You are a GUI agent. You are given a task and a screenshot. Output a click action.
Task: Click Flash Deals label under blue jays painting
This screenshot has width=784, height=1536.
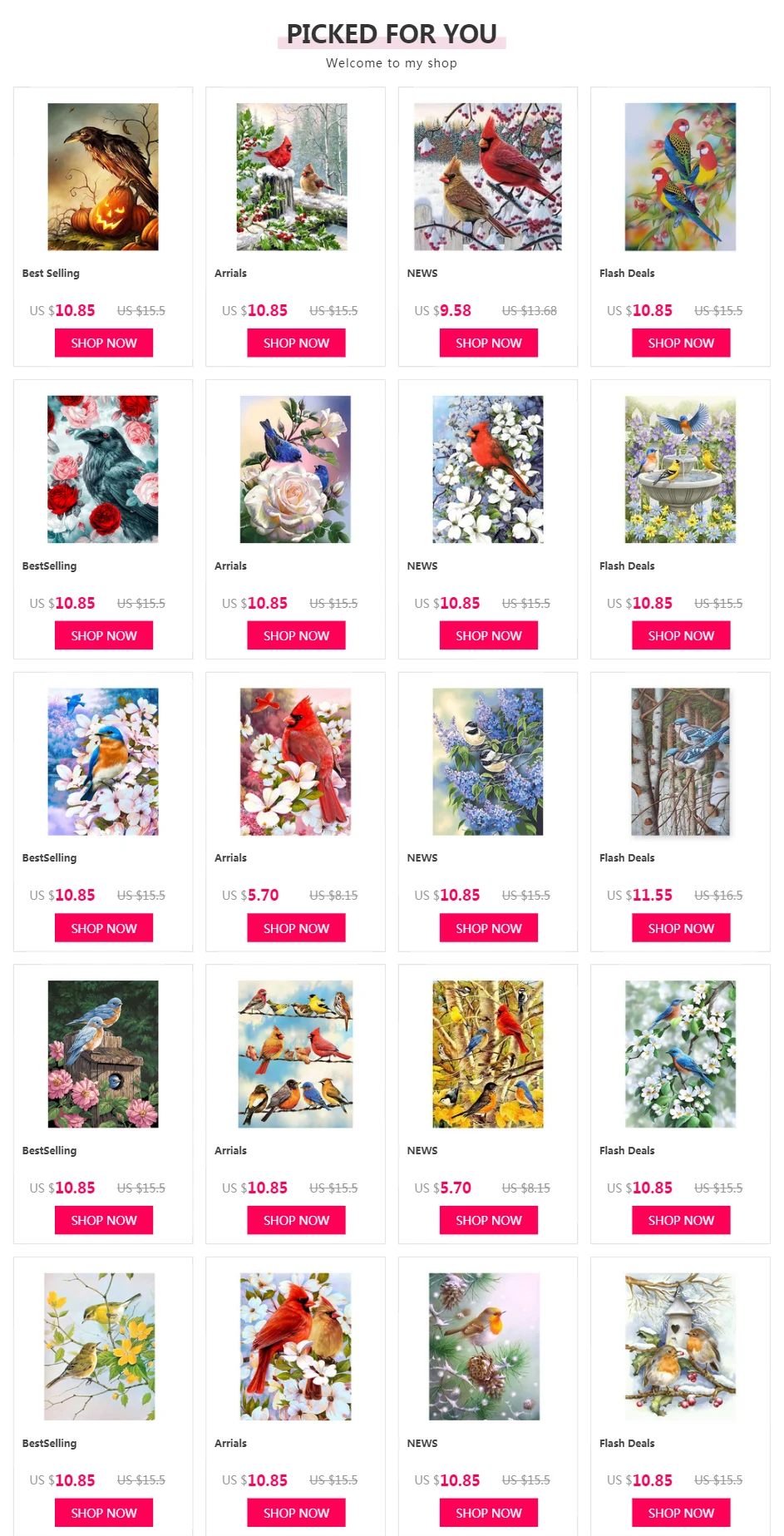(x=627, y=858)
